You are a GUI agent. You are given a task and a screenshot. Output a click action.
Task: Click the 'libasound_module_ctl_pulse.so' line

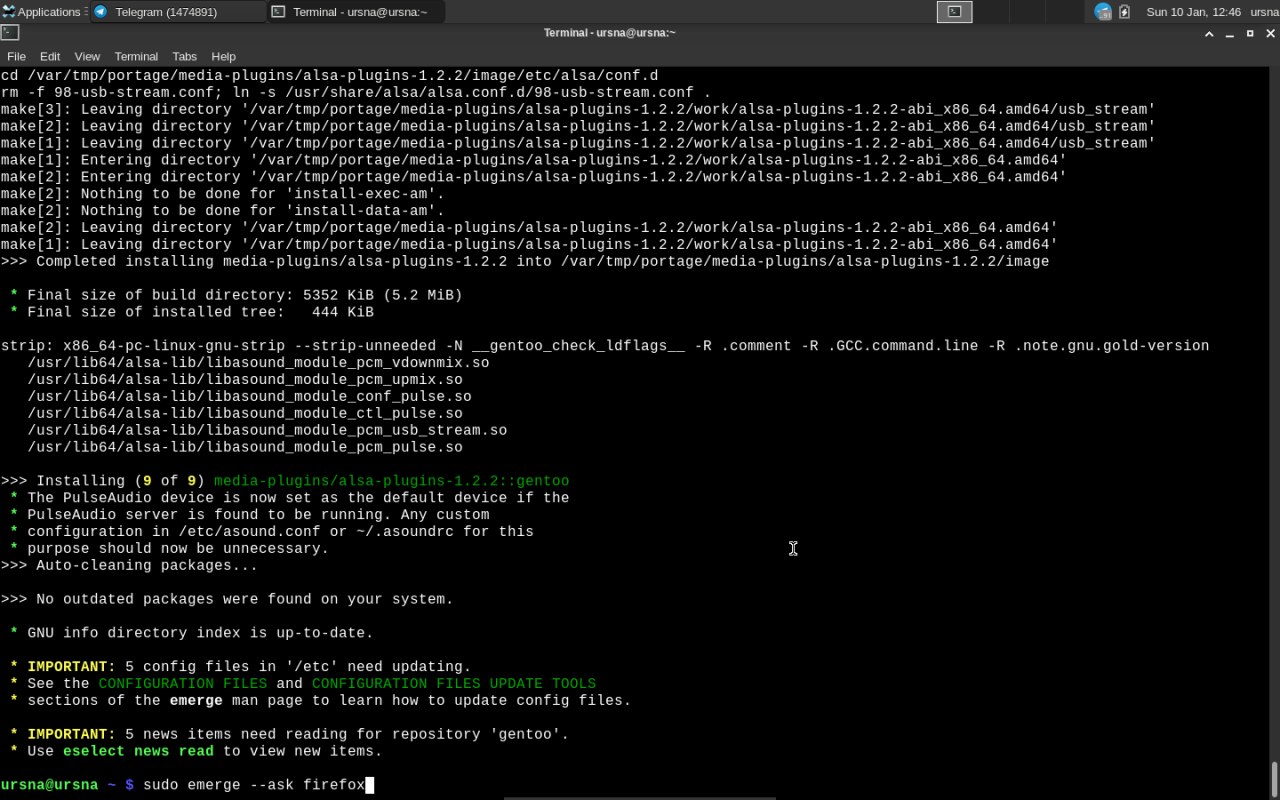pyautogui.click(x=245, y=413)
